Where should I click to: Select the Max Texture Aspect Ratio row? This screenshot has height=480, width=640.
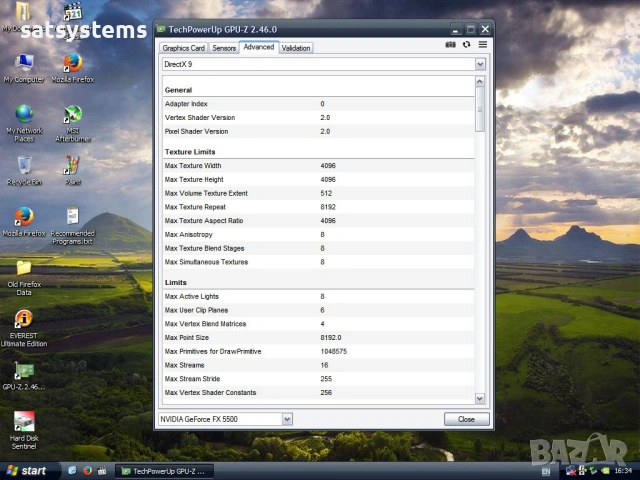pos(318,221)
